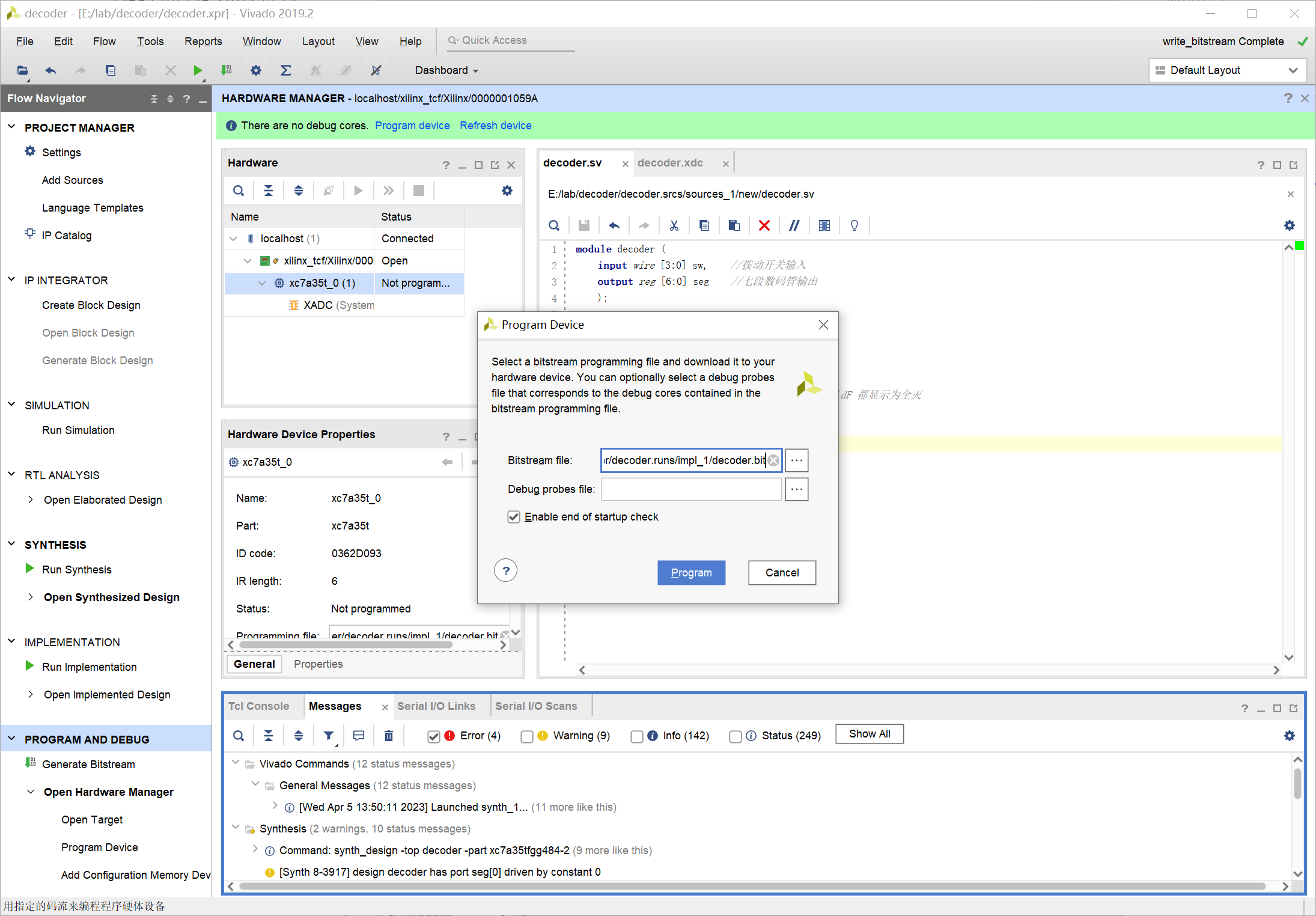Browse for bitstream file with ellipsis button

coord(796,460)
